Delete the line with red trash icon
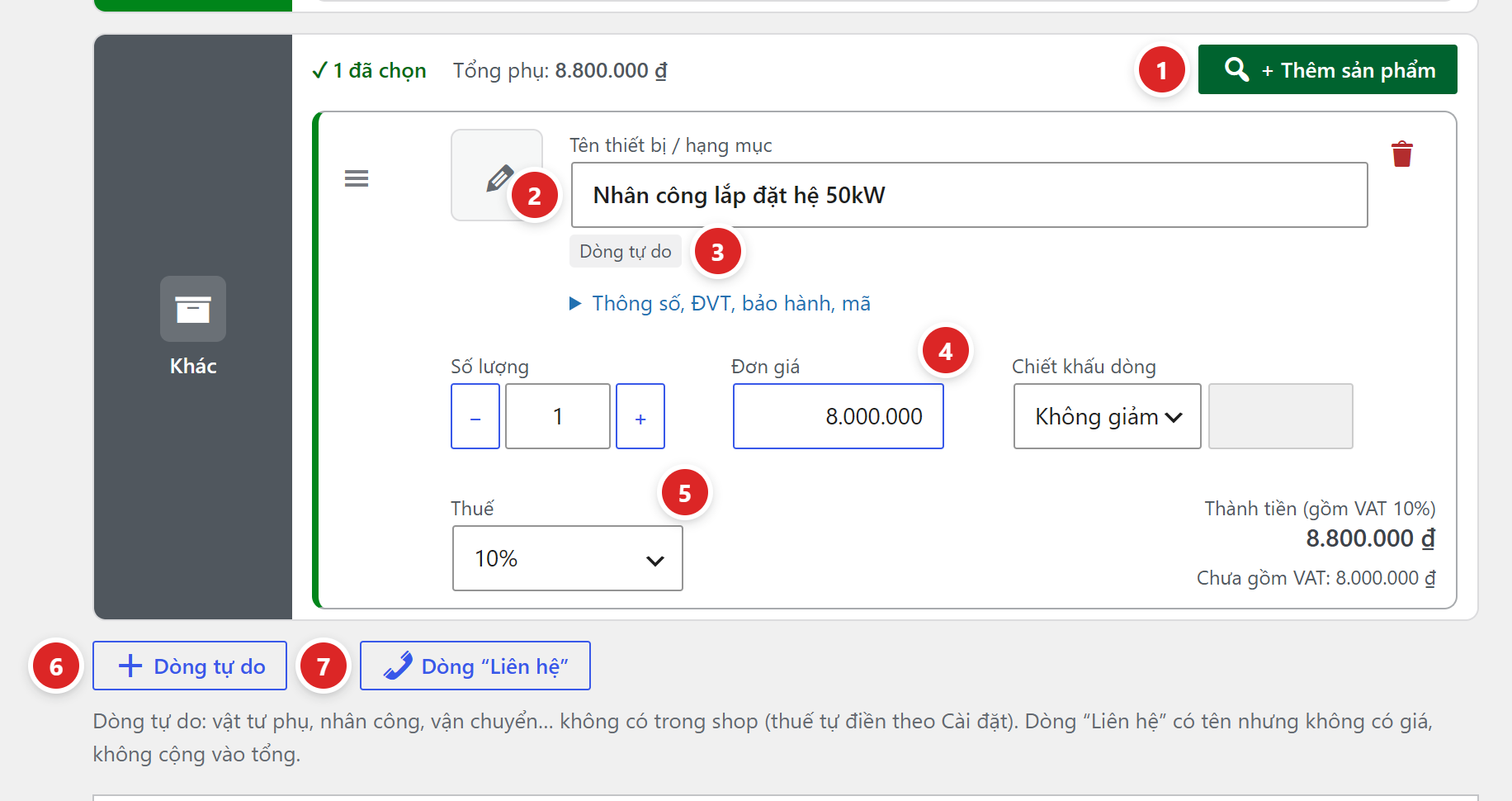1512x801 pixels. [1402, 154]
